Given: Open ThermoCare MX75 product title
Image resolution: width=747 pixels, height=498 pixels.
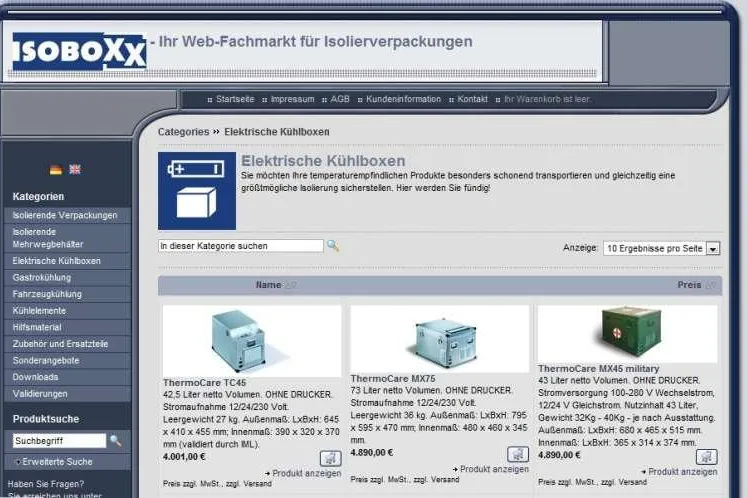Looking at the screenshot, I should pyautogui.click(x=393, y=378).
